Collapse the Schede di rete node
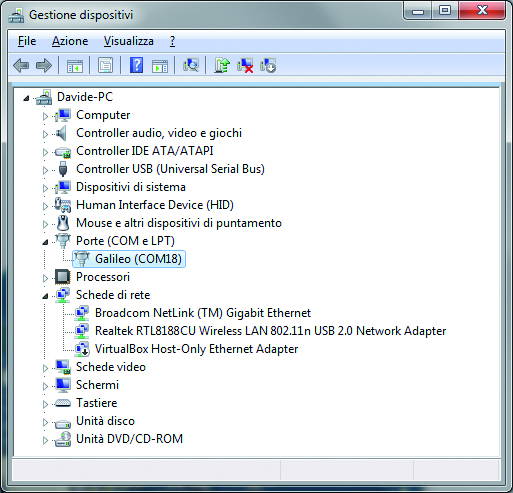Screen dimensions: 513x493 coord(45,296)
